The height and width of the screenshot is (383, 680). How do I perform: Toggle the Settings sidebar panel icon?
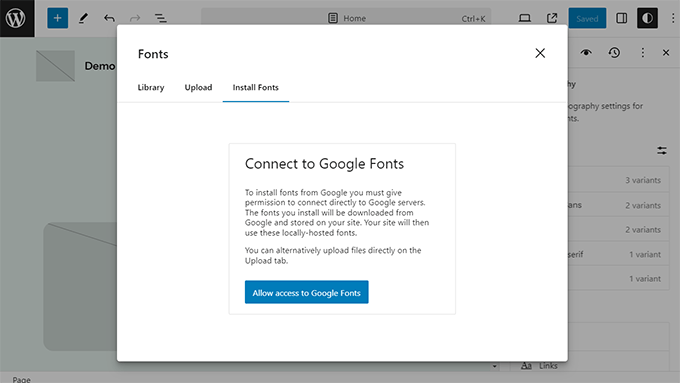621,18
